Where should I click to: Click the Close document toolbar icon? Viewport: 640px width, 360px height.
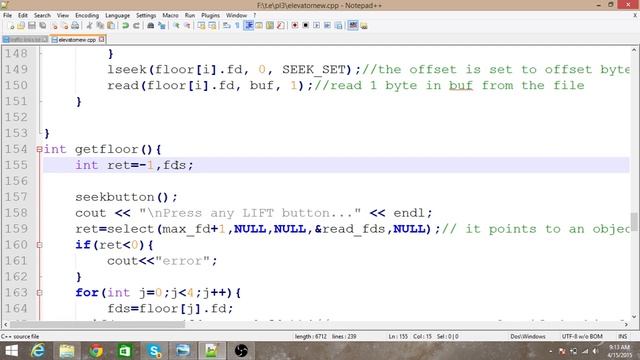pos(54,26)
